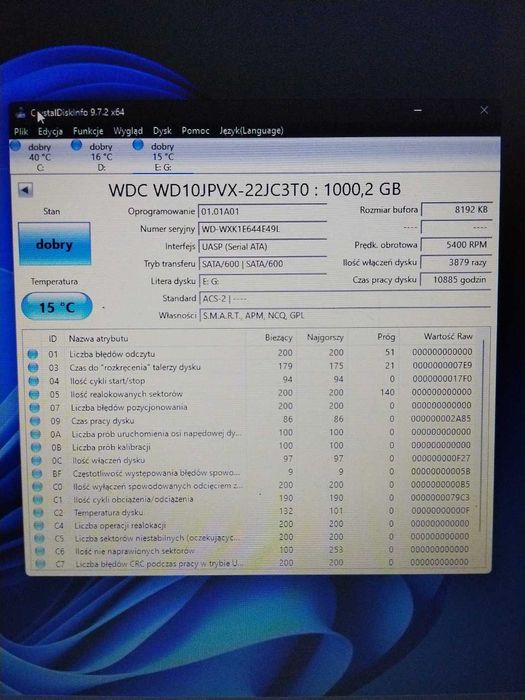Click status icon for attribute C1 row

click(x=38, y=500)
